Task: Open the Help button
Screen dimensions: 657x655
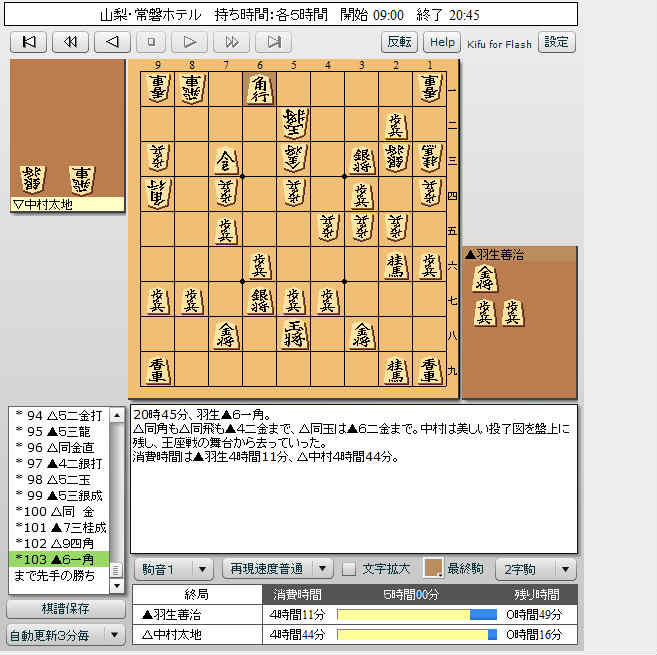Action: (441, 42)
